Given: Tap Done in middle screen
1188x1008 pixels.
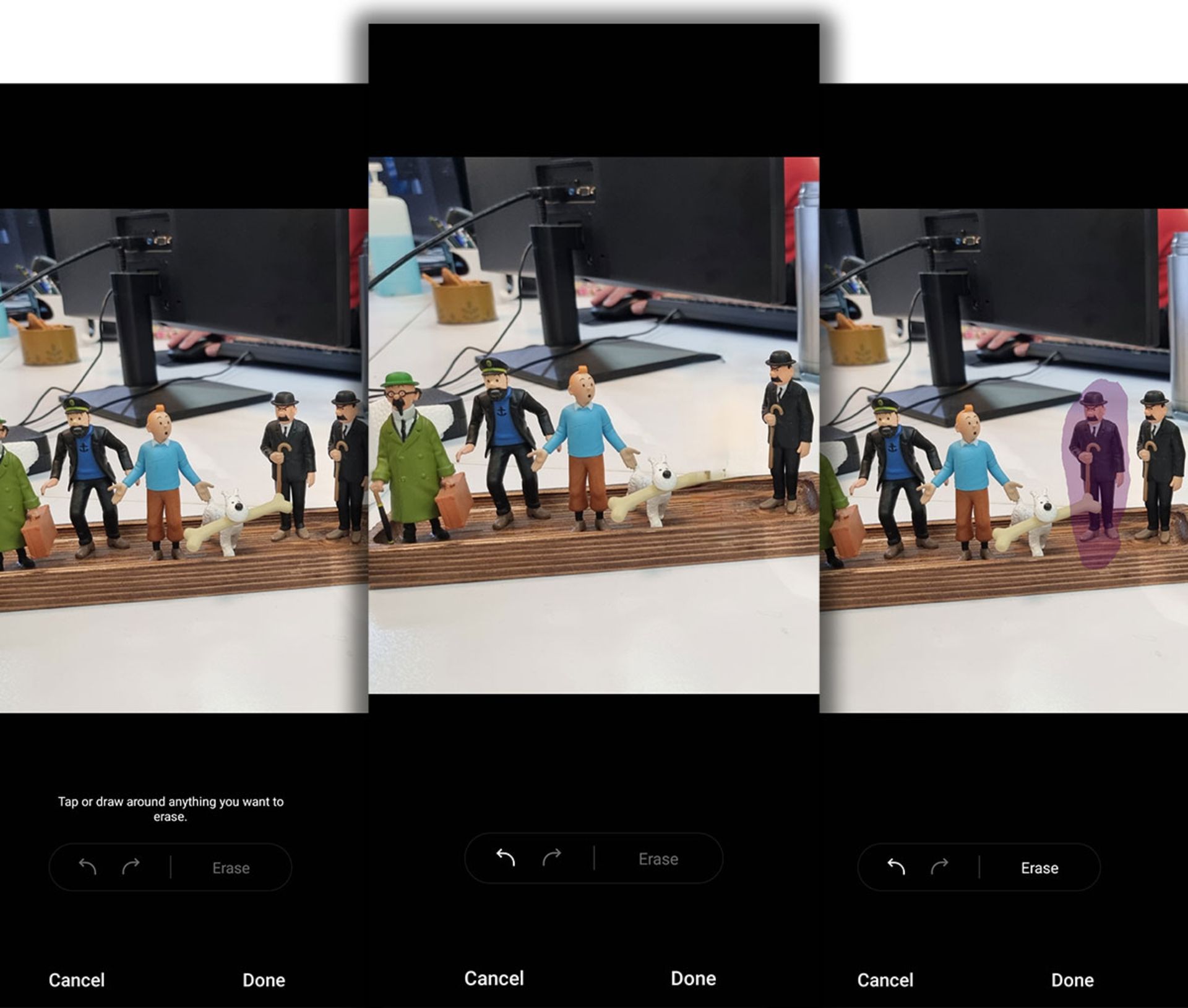Looking at the screenshot, I should click(x=693, y=978).
